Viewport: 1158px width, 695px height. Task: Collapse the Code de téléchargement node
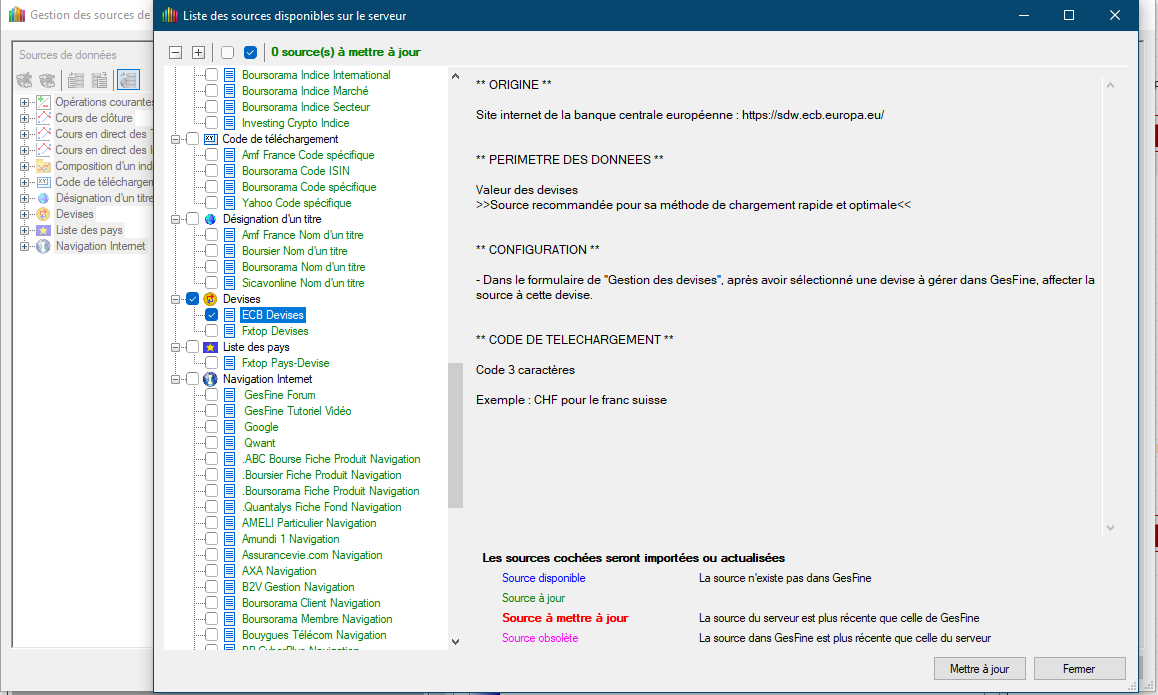pyautogui.click(x=176, y=139)
